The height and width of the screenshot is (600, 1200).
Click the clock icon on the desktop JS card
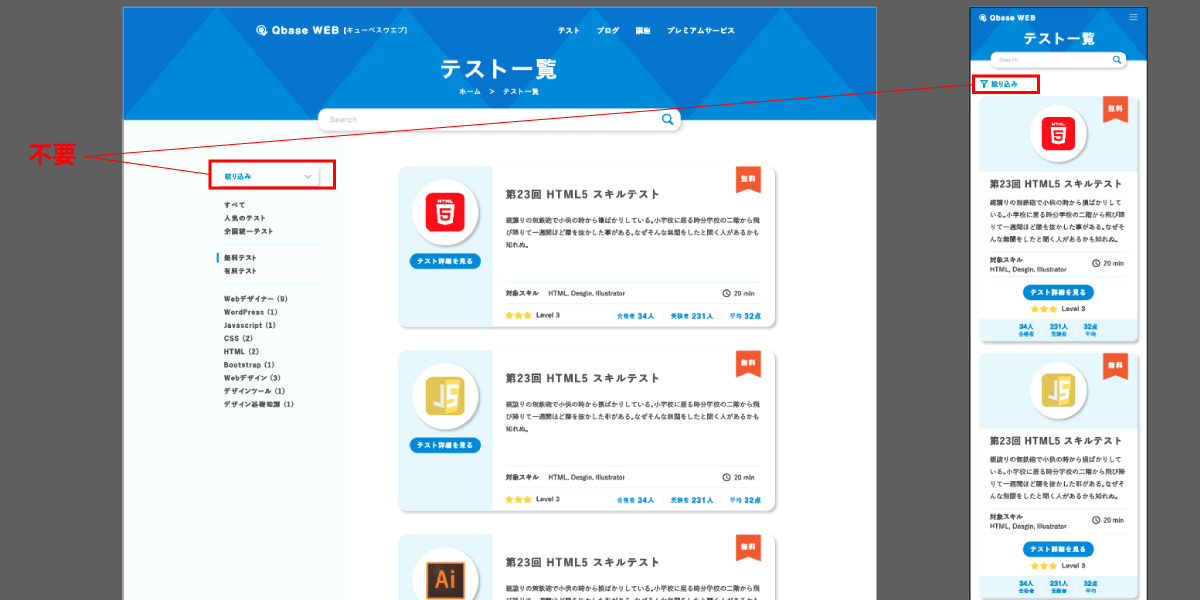(726, 477)
